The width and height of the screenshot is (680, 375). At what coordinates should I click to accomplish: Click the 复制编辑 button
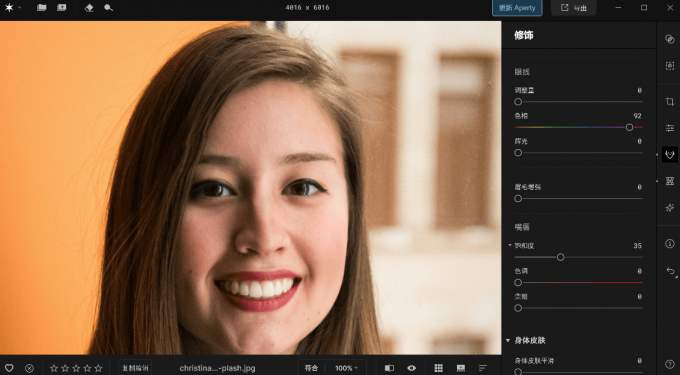pyautogui.click(x=135, y=368)
